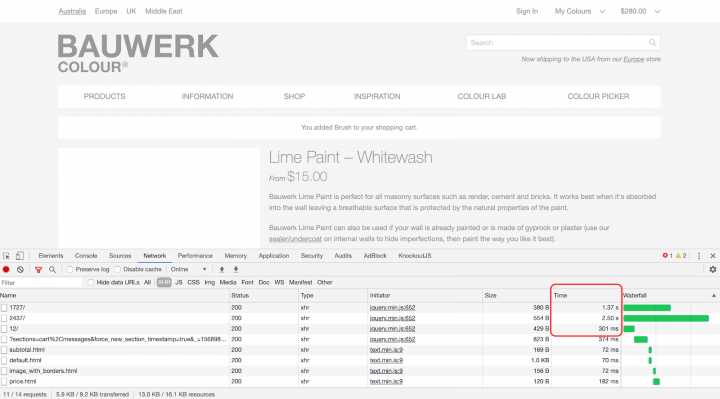Viewport: 720px width, 399px height.
Task: Click the 12/ waterfall timing bar
Action: [629, 329]
